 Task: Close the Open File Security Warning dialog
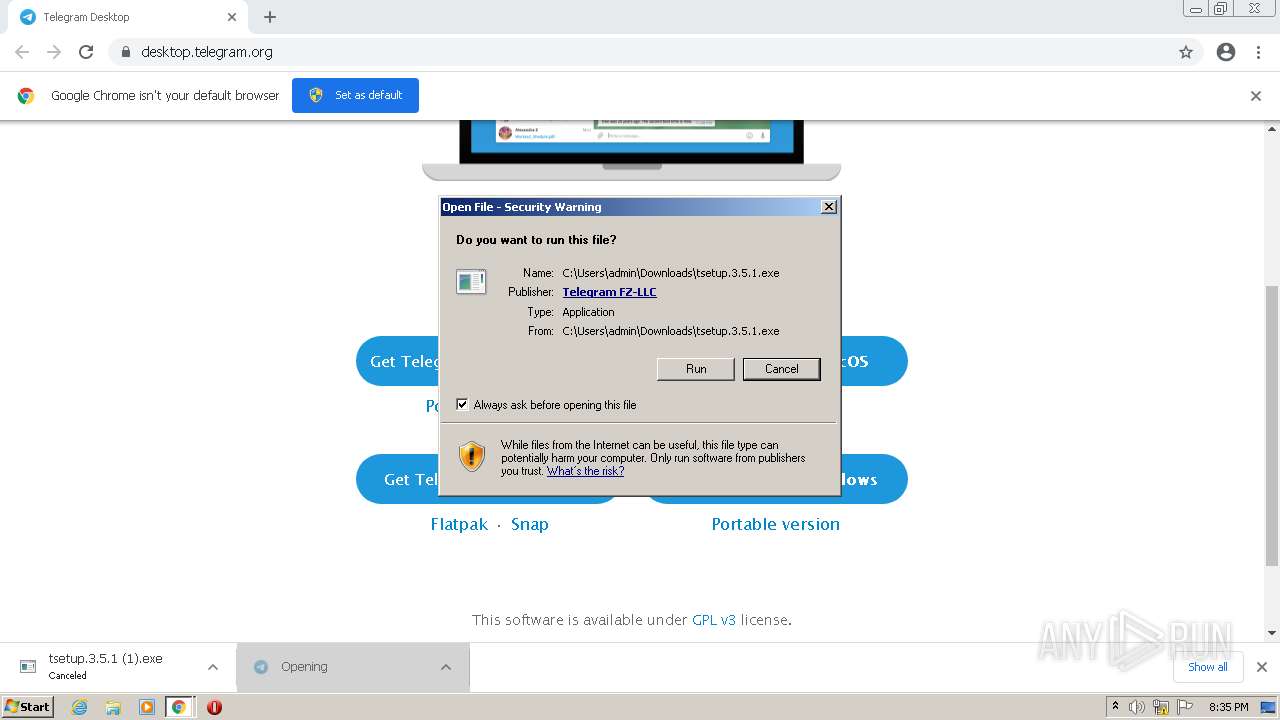[x=829, y=207]
